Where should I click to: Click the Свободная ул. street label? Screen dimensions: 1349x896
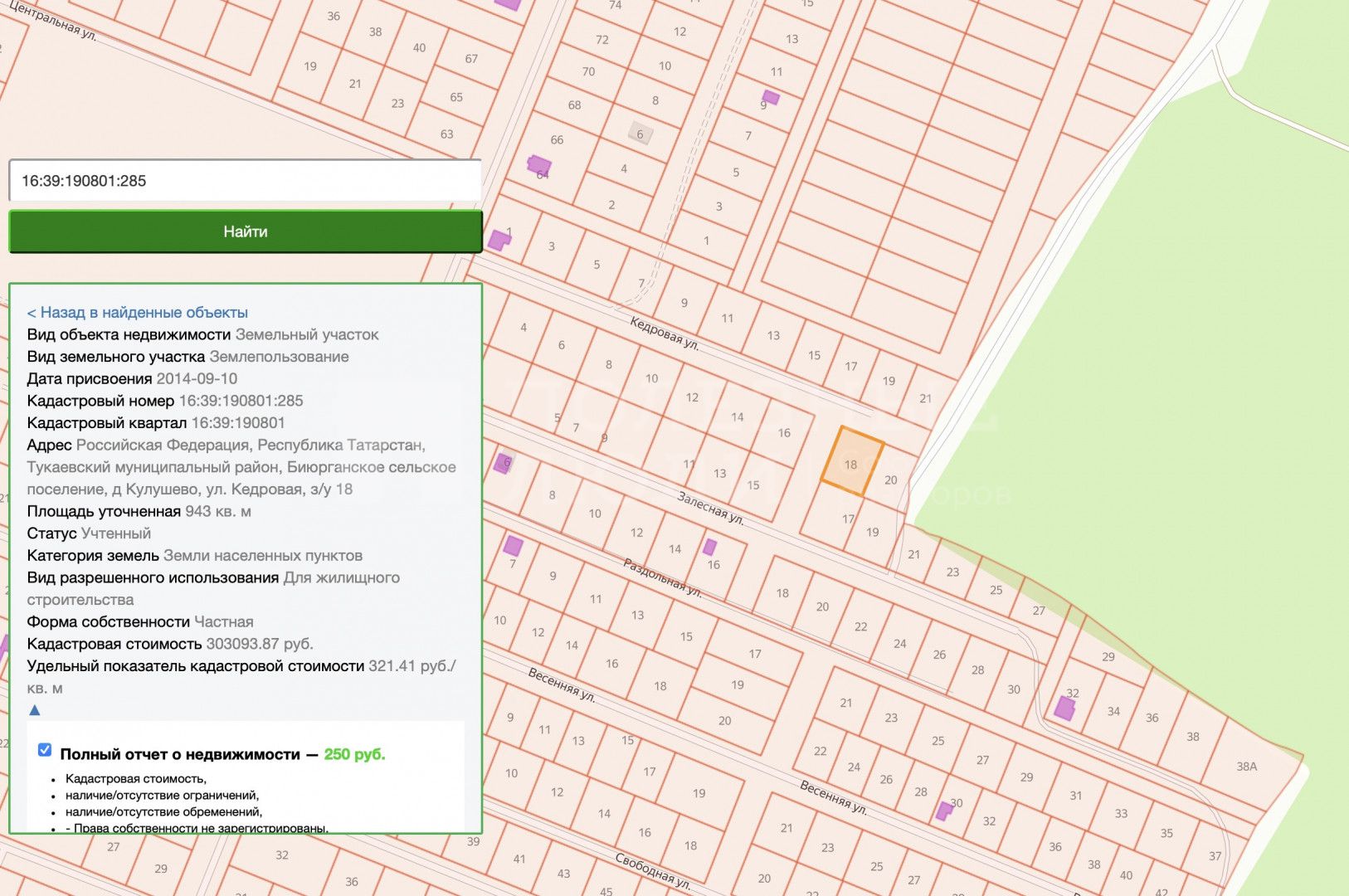click(653, 870)
